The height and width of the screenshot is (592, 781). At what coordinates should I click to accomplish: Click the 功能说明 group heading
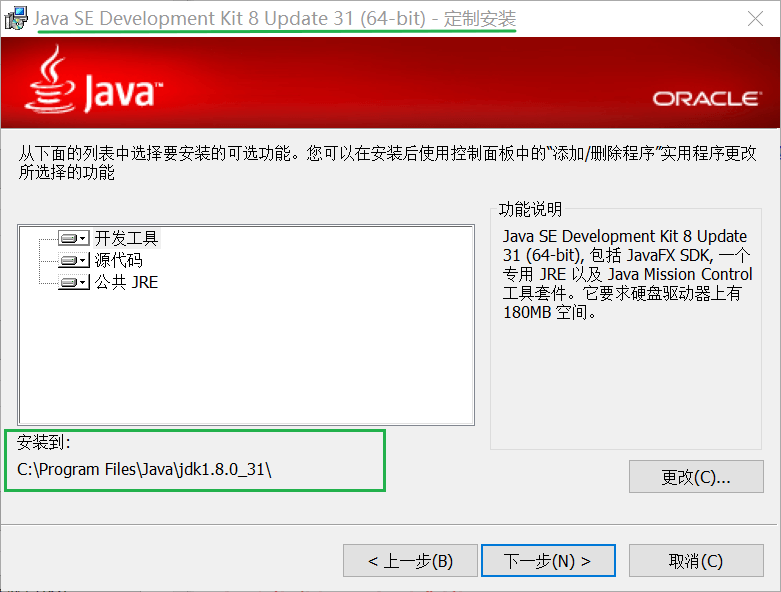(x=530, y=209)
